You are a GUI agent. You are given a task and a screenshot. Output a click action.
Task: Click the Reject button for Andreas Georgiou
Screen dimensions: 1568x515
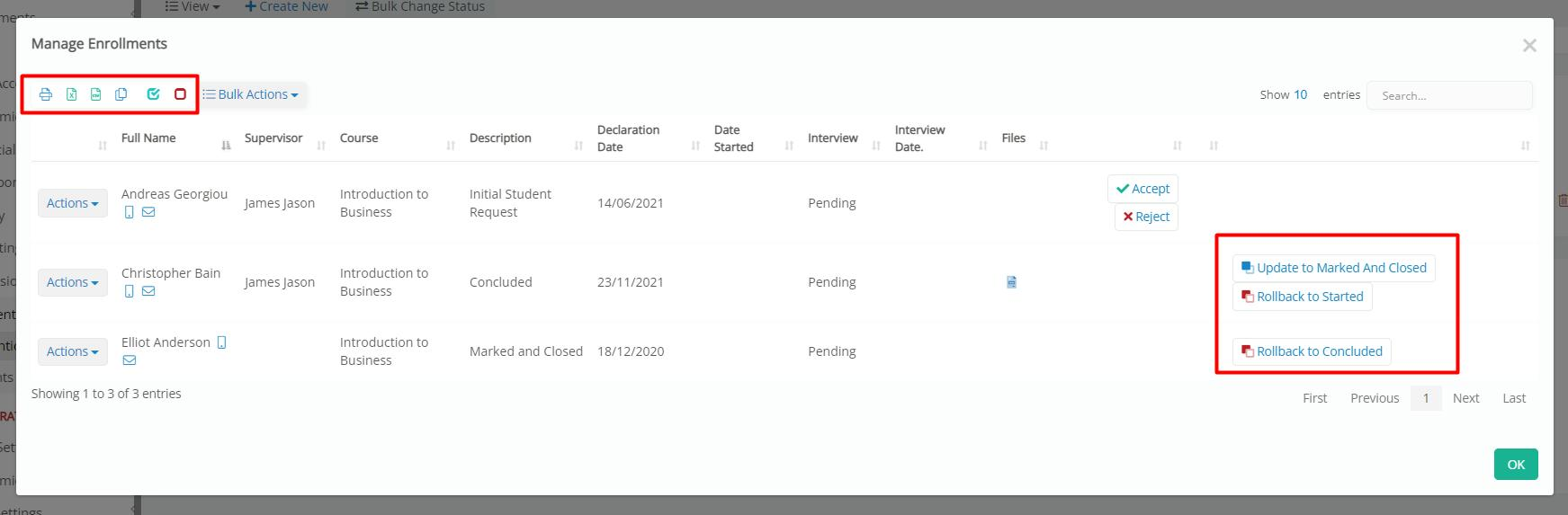click(x=1146, y=217)
